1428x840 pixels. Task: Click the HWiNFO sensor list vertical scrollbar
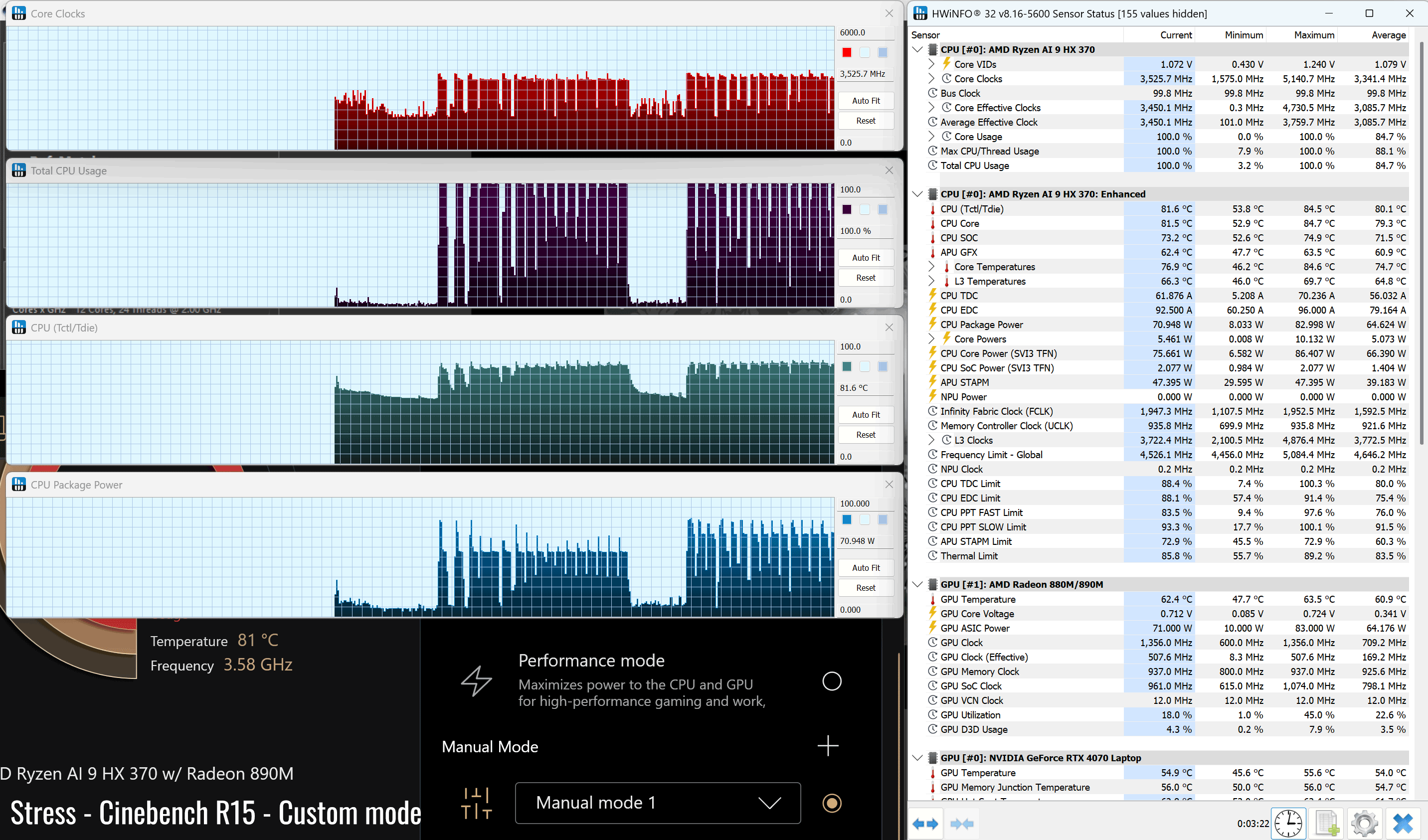pos(1421,244)
